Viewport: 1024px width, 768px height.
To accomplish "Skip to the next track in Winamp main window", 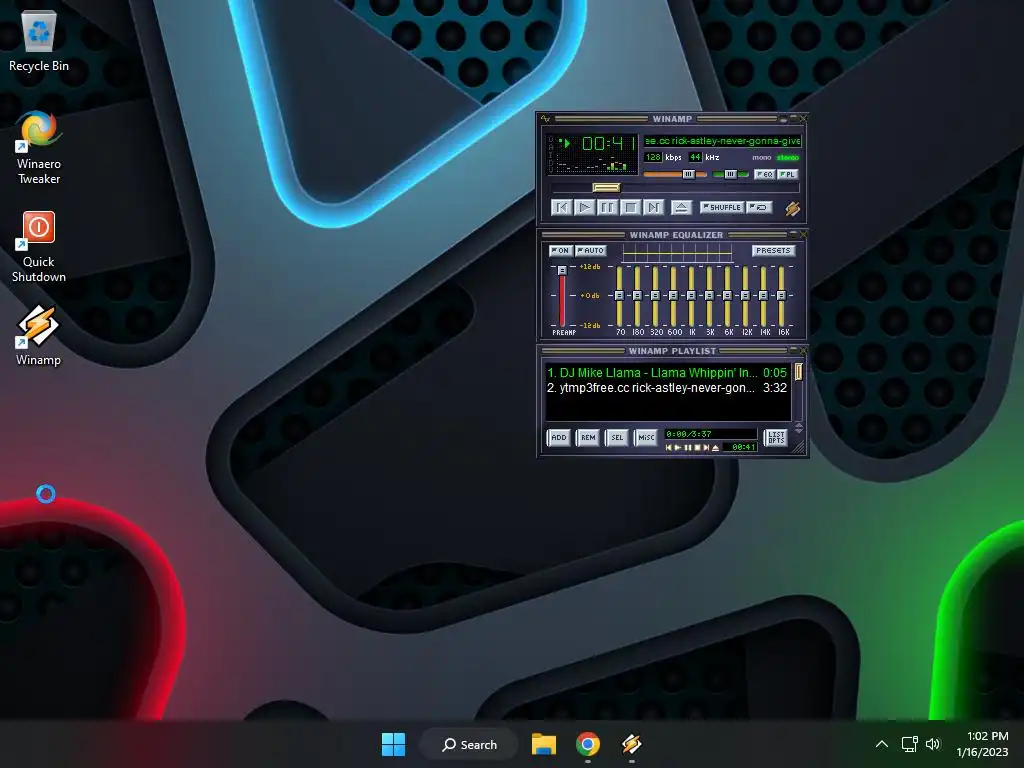I will point(653,208).
